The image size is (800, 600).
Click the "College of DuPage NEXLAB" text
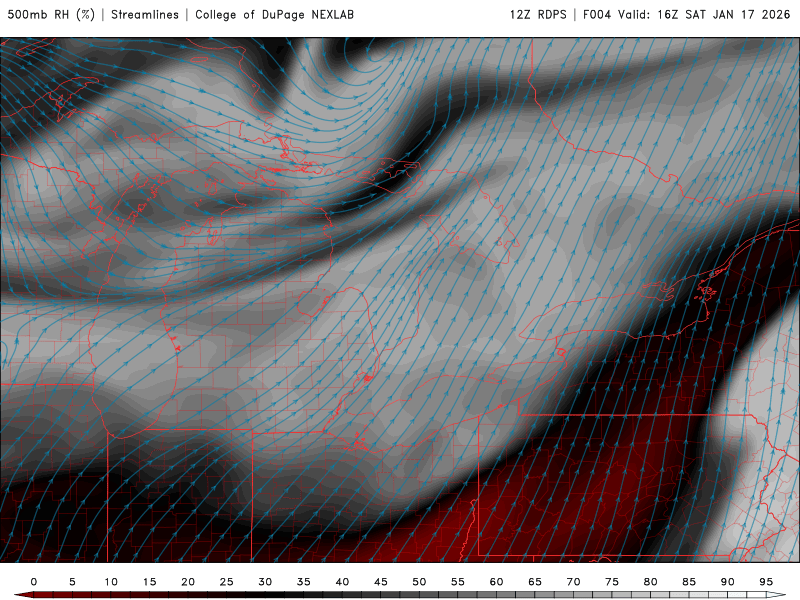[x=274, y=14]
